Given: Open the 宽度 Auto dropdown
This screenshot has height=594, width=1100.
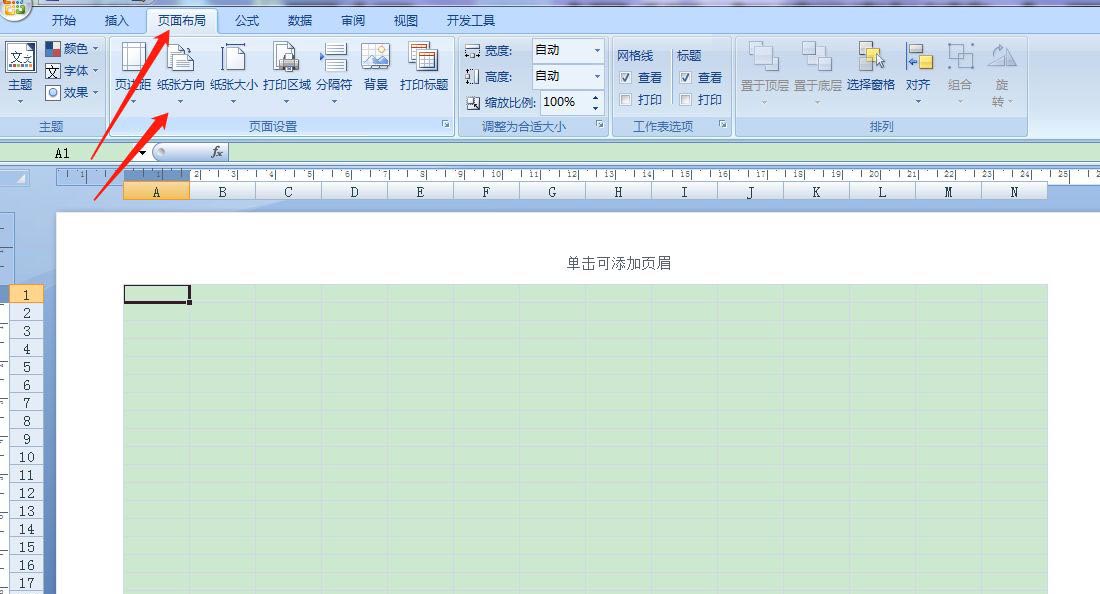Looking at the screenshot, I should (x=595, y=50).
